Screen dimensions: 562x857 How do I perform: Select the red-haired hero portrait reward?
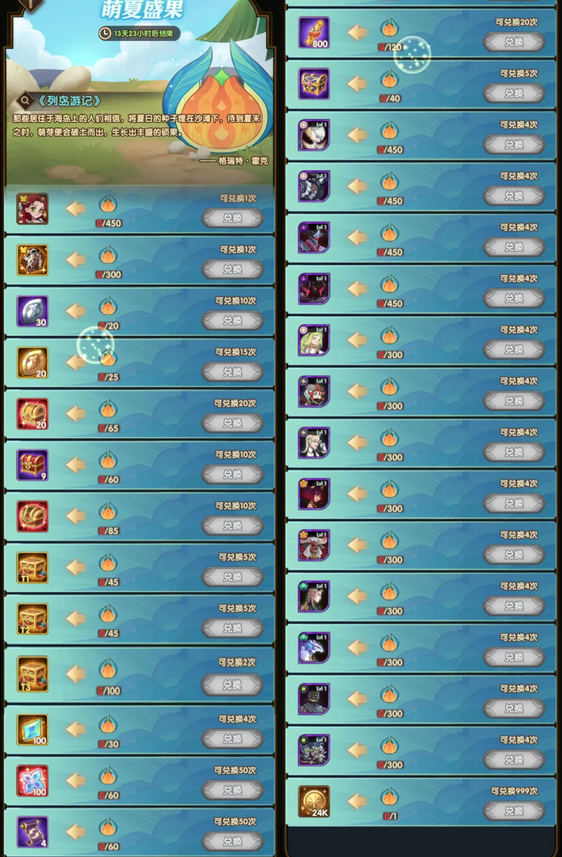[x=32, y=209]
